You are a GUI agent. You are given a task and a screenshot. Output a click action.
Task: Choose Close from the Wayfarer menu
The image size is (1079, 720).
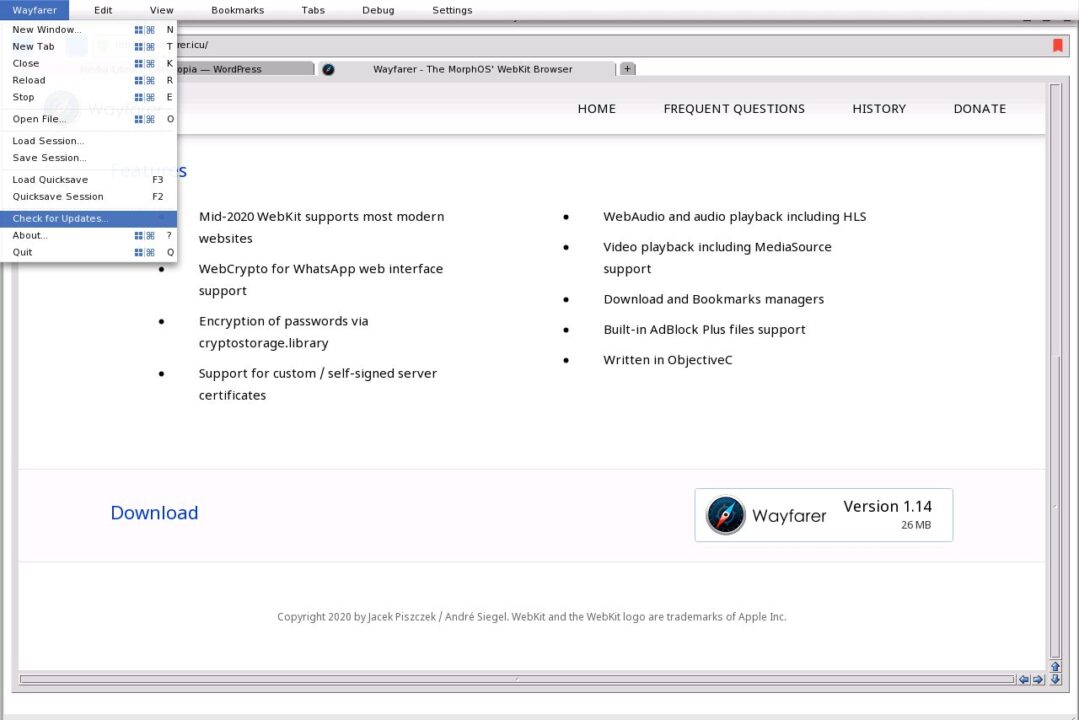click(x=89, y=63)
